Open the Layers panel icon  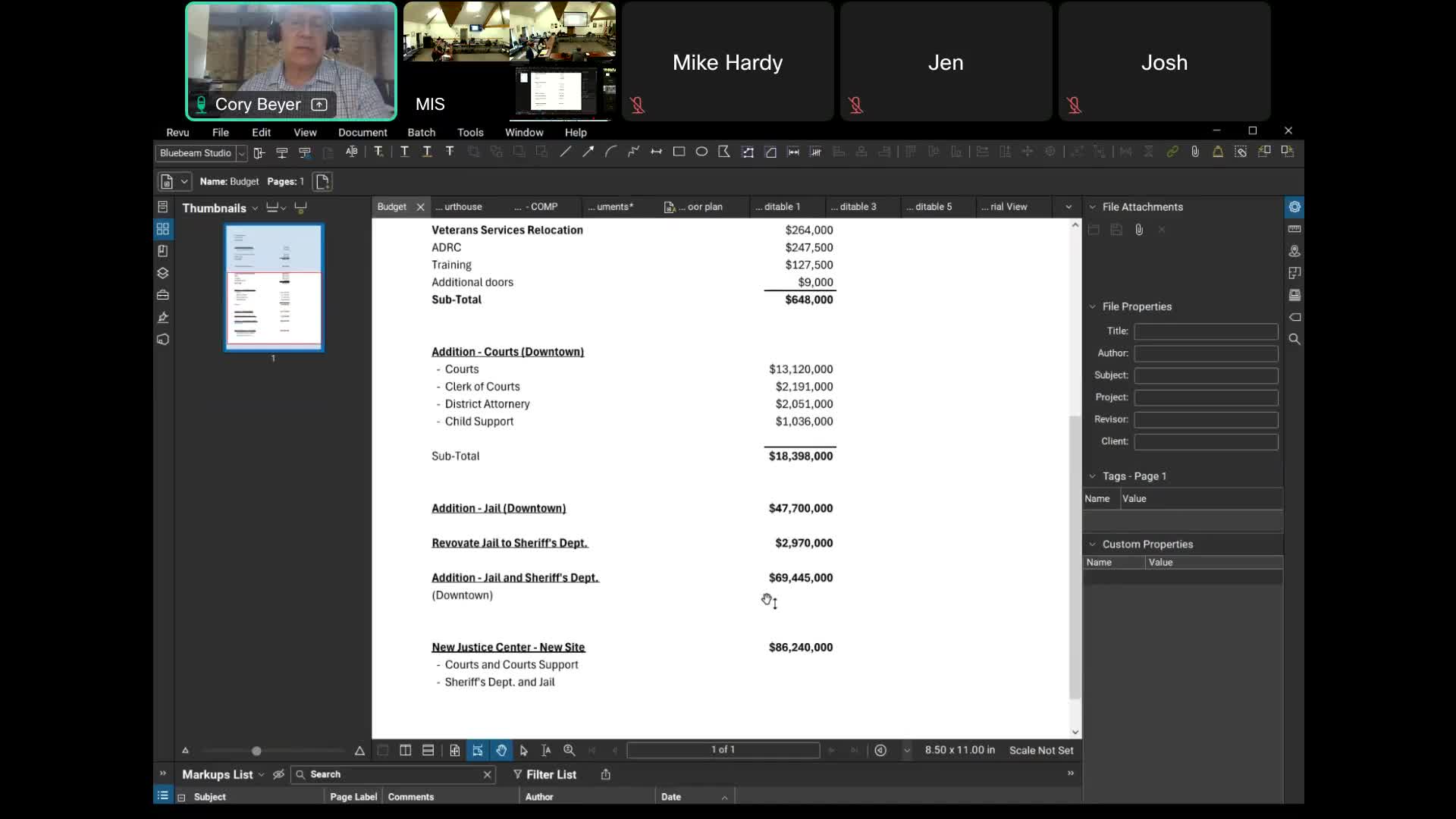tap(162, 273)
